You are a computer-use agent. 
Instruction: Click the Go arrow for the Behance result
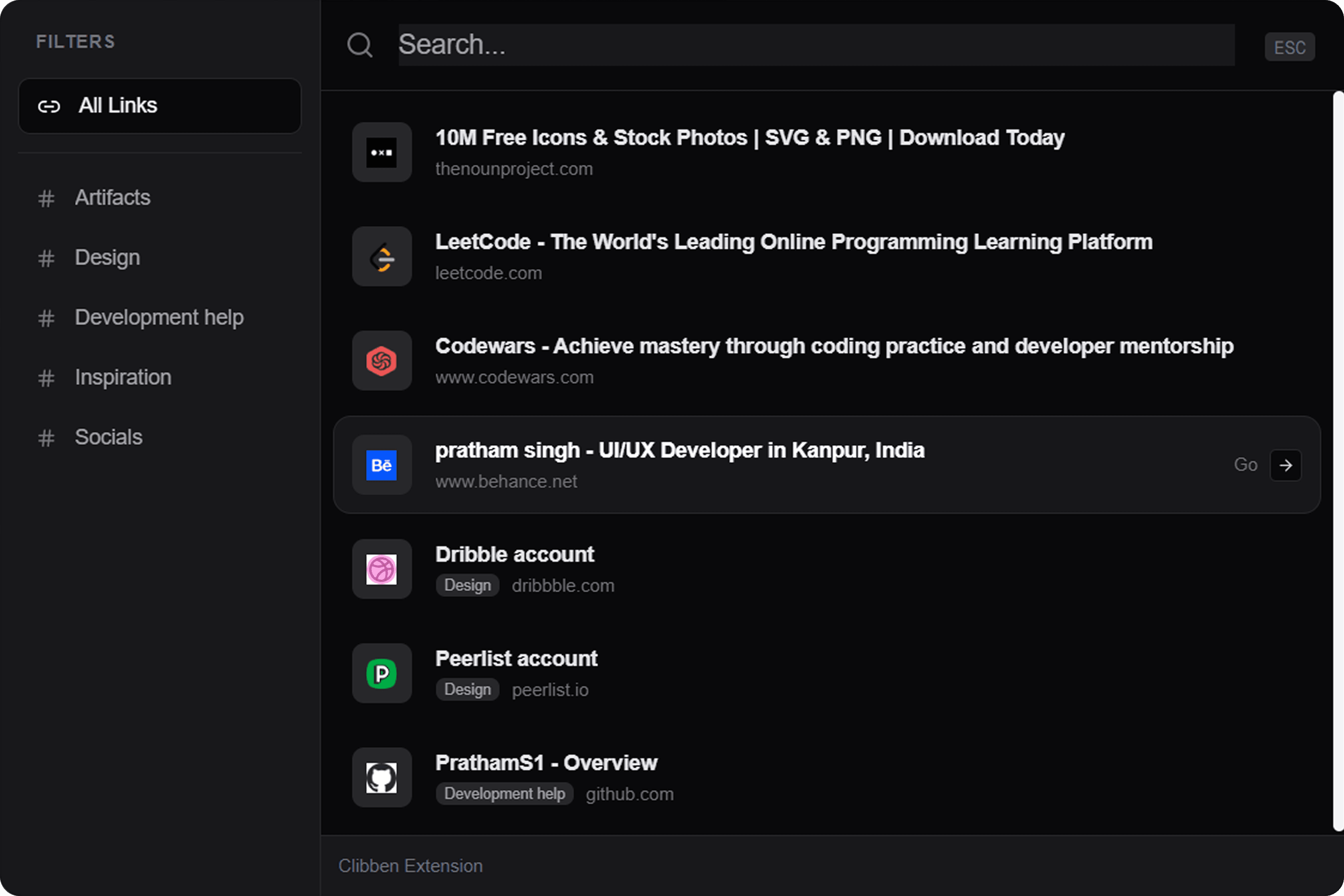pyautogui.click(x=1286, y=465)
